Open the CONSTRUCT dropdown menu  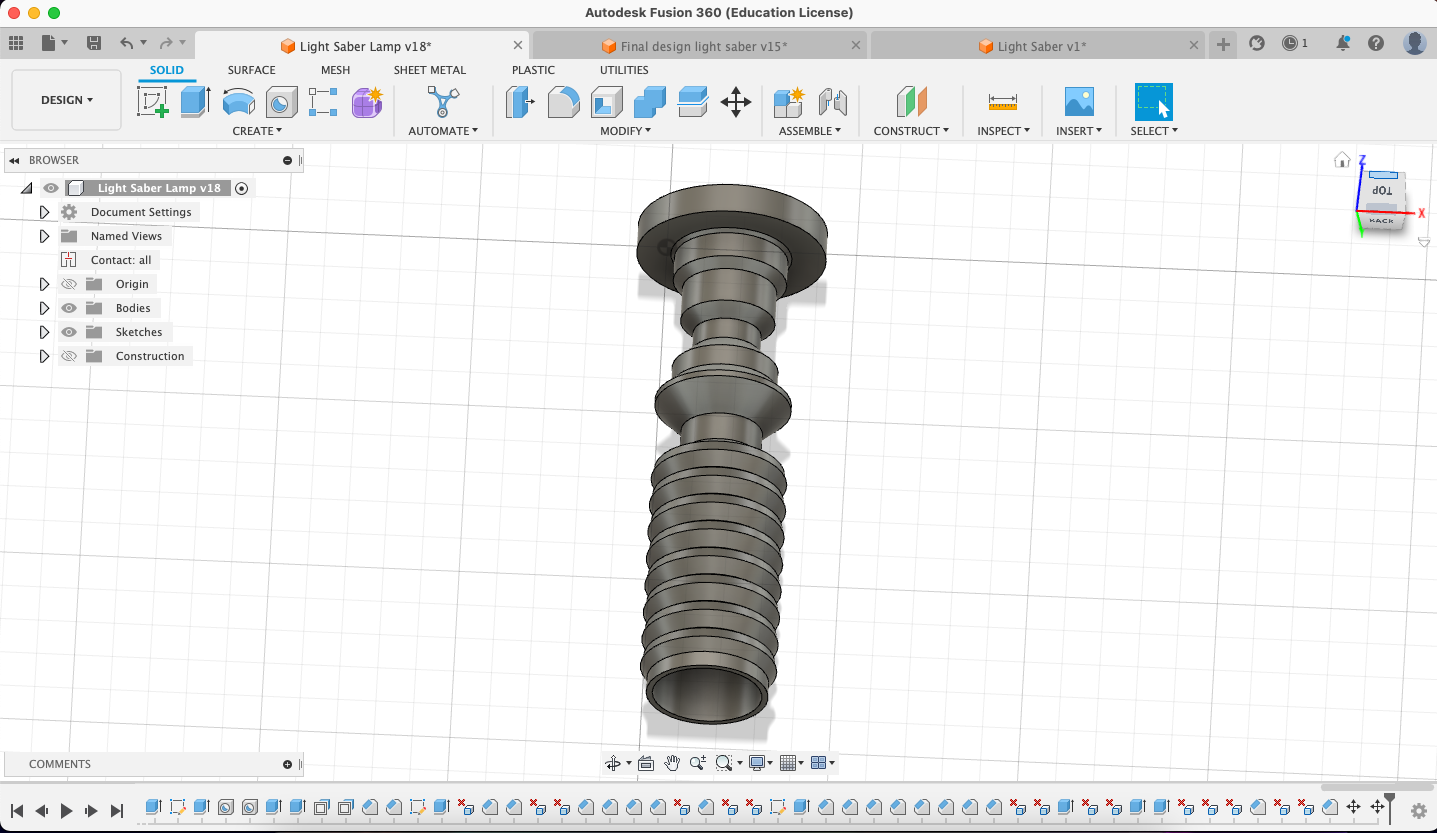coord(911,131)
